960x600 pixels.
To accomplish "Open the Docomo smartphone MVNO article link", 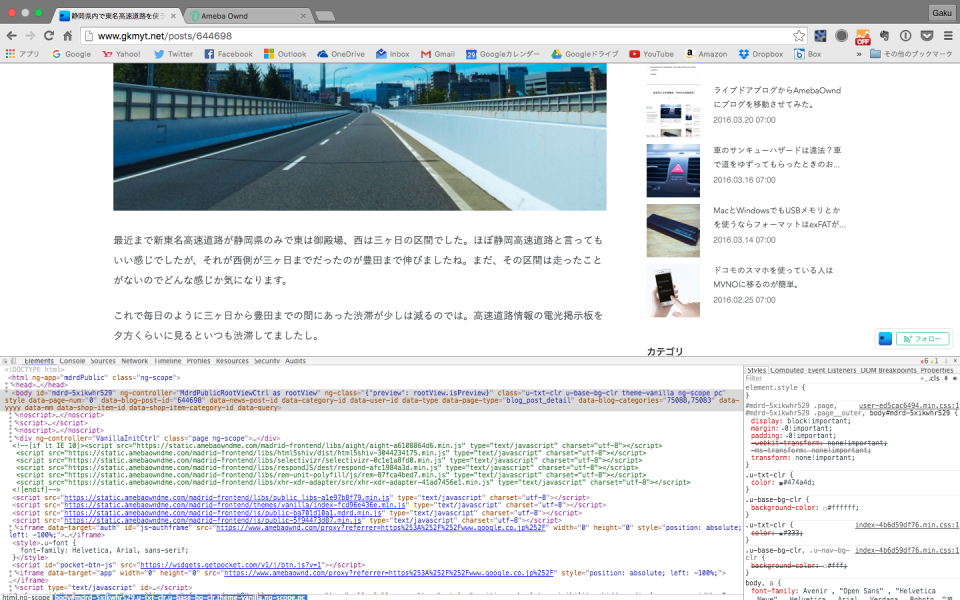I will pyautogui.click(x=773, y=277).
